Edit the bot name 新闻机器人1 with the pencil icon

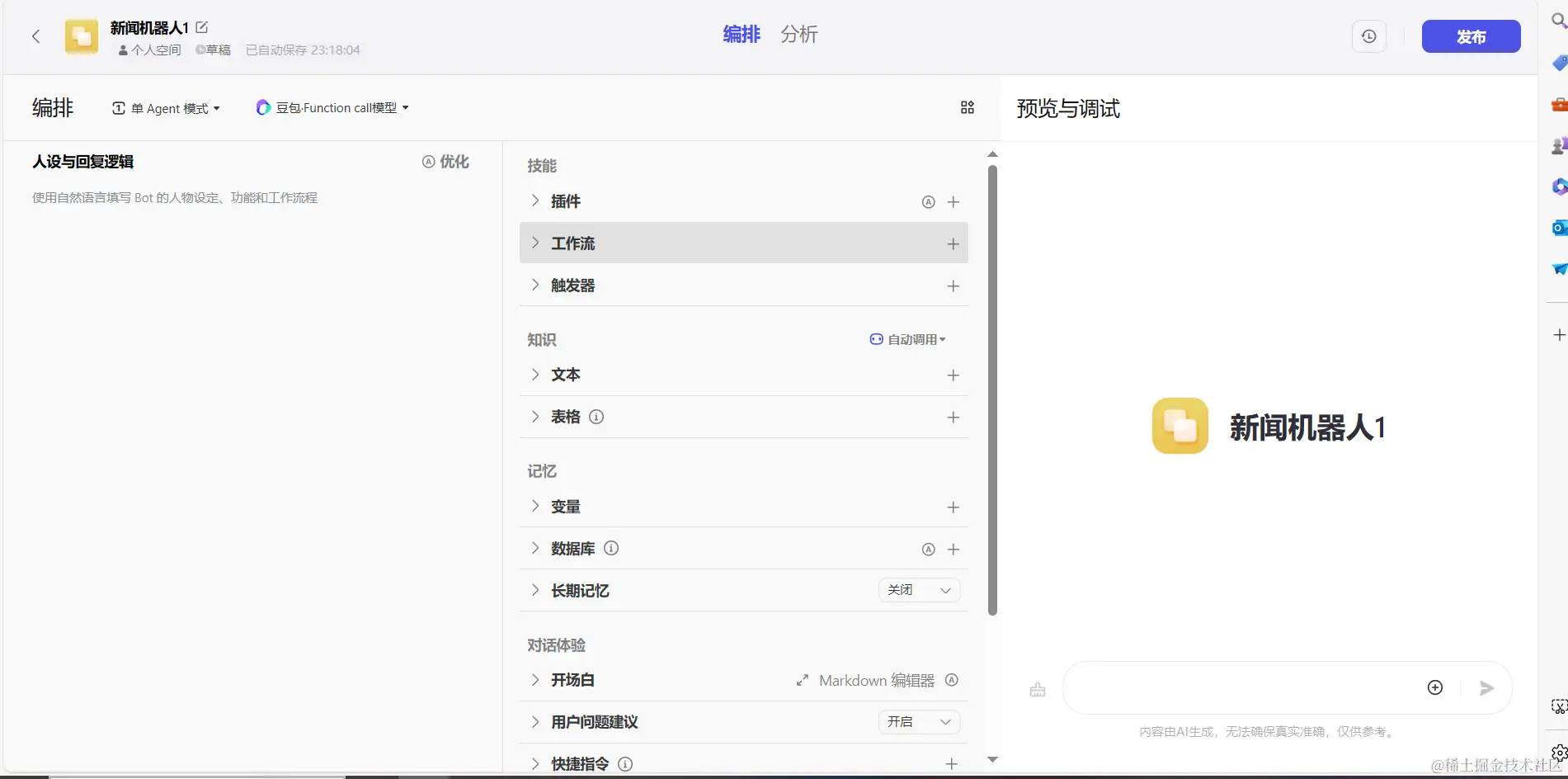(x=202, y=27)
